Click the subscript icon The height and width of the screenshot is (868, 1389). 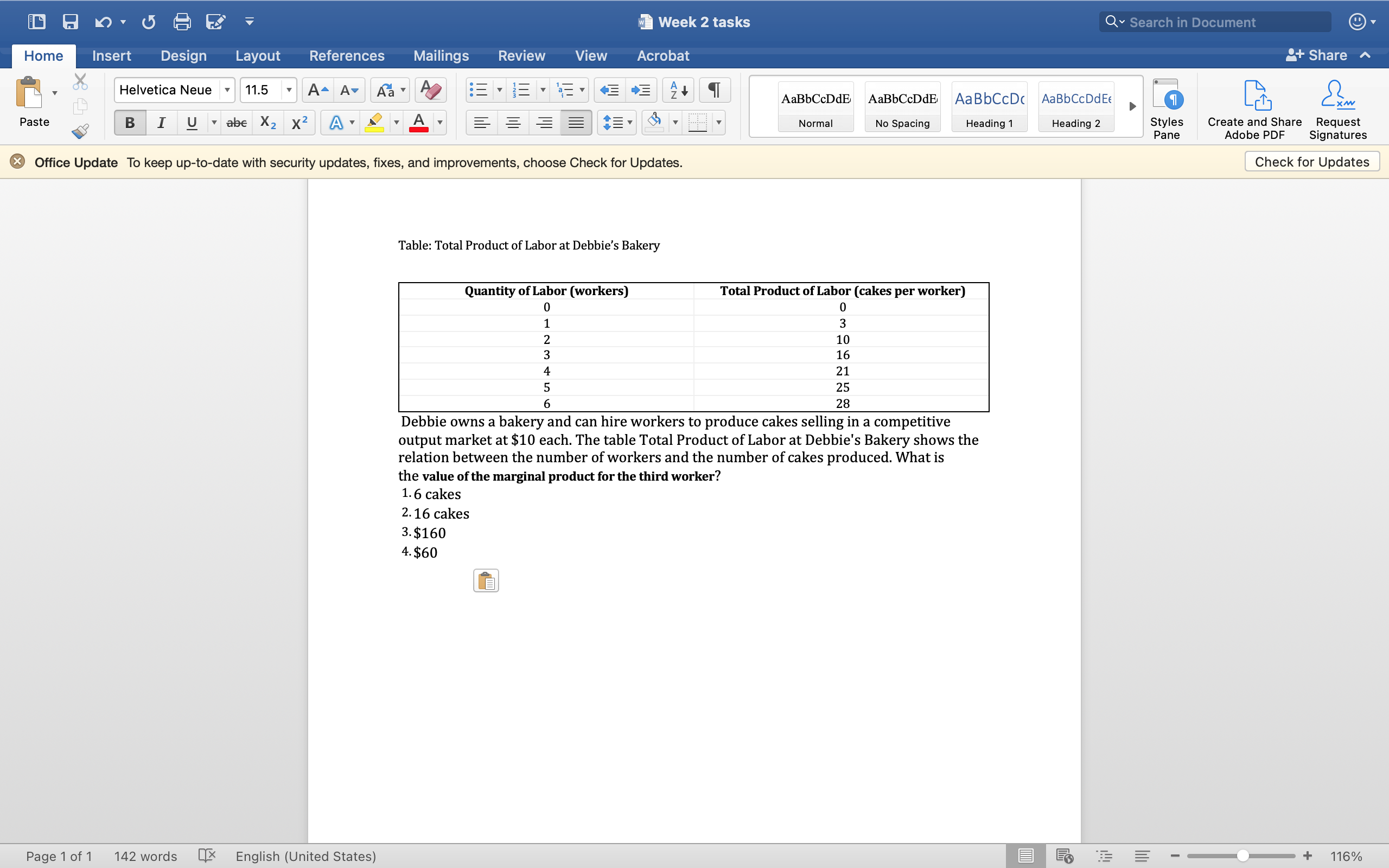267,122
